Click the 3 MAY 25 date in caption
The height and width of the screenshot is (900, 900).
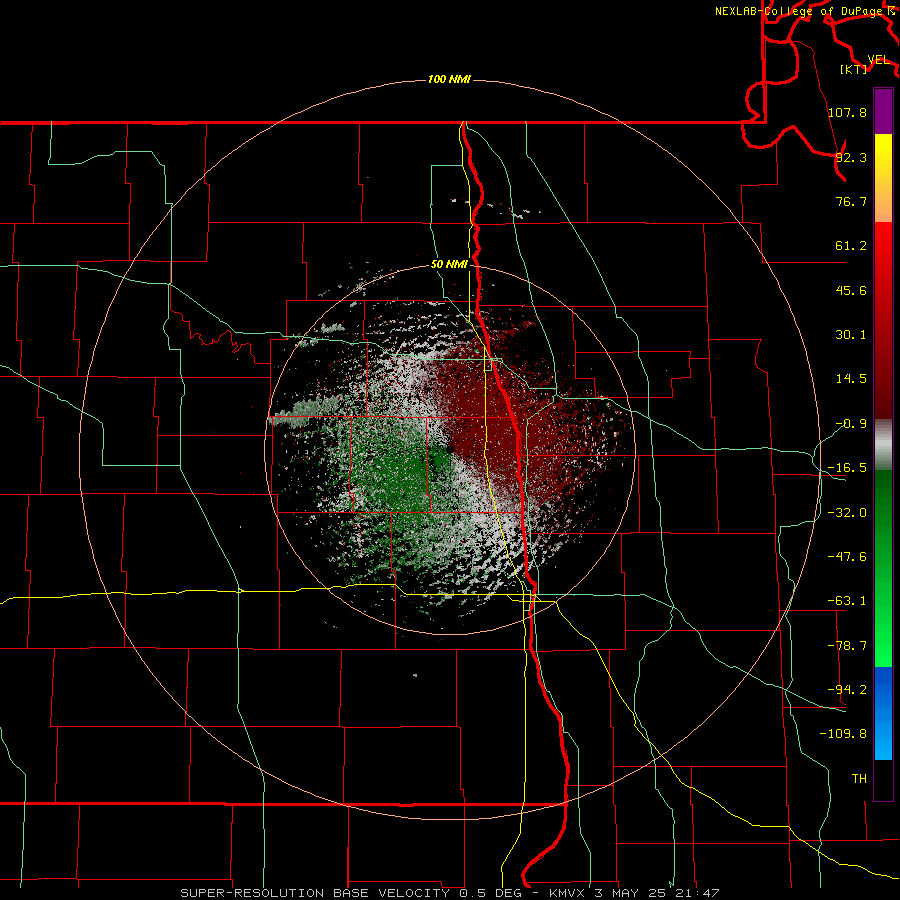pos(628,893)
